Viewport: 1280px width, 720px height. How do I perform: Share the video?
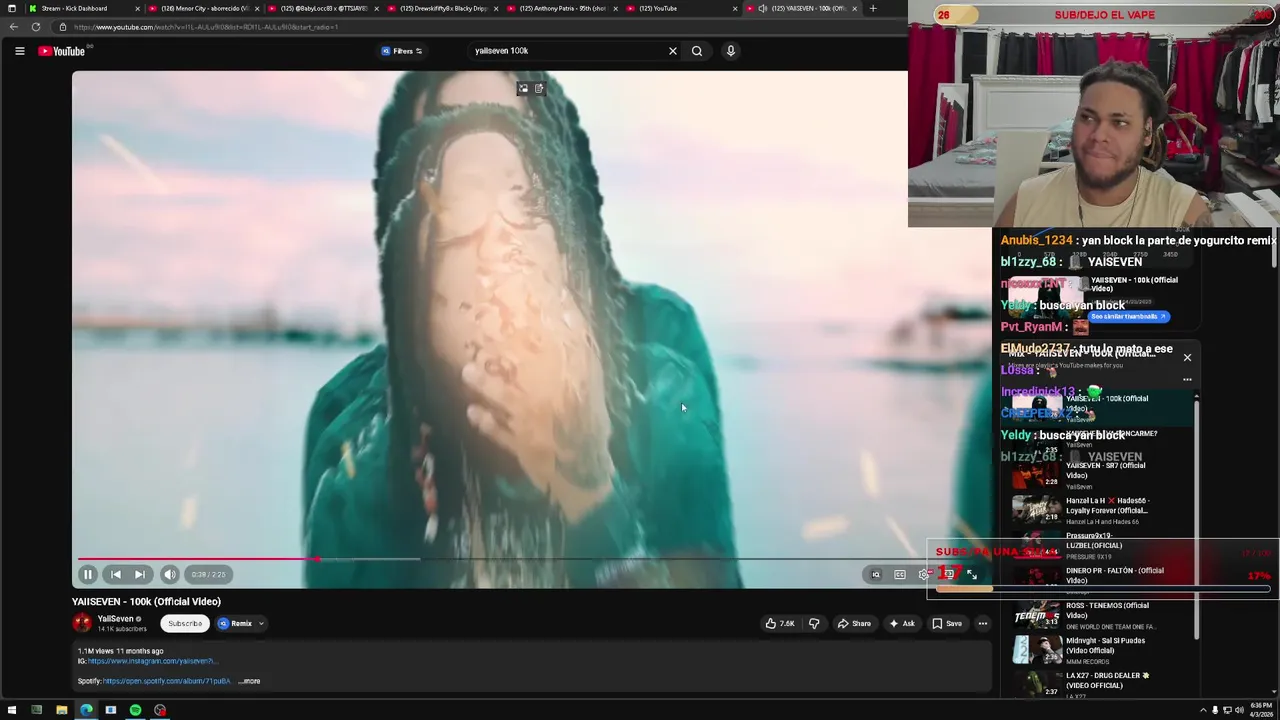854,623
